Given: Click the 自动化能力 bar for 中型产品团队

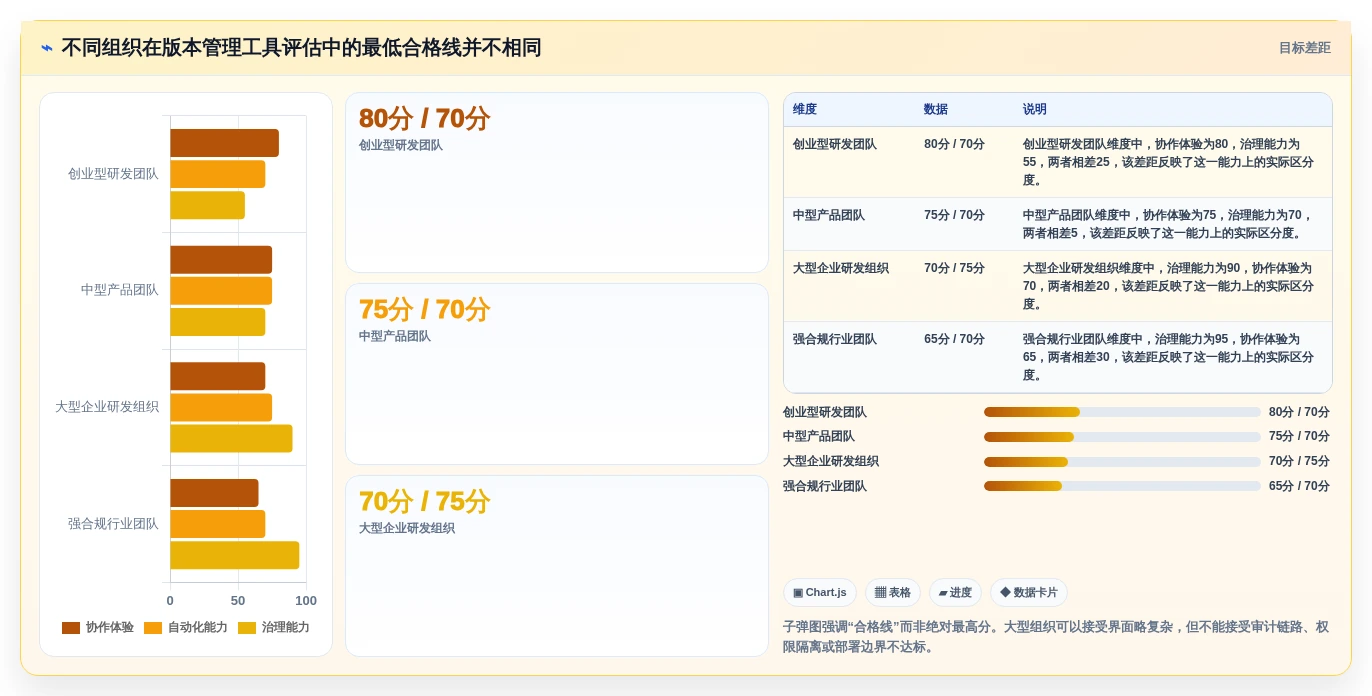Looking at the screenshot, I should click(x=221, y=291).
